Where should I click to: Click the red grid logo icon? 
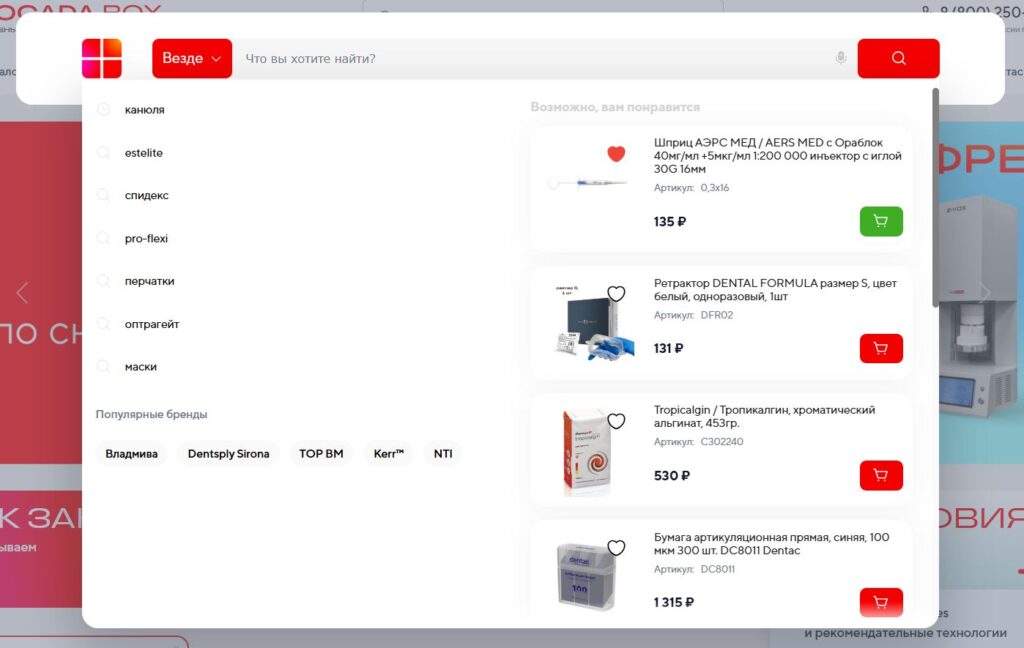coord(102,58)
